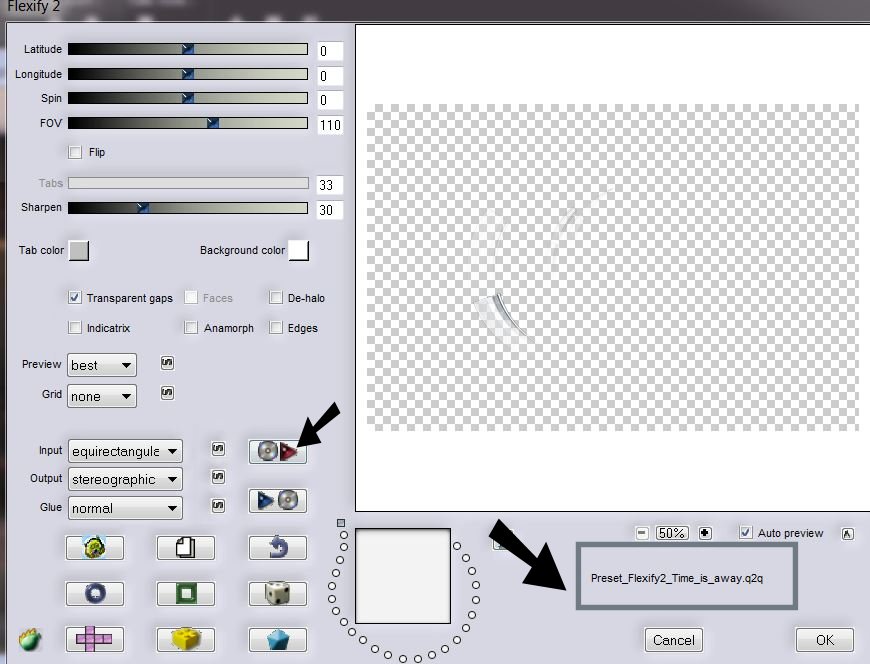Click the Tabs slider track
Viewport: 870px width, 664px height.
click(x=188, y=183)
